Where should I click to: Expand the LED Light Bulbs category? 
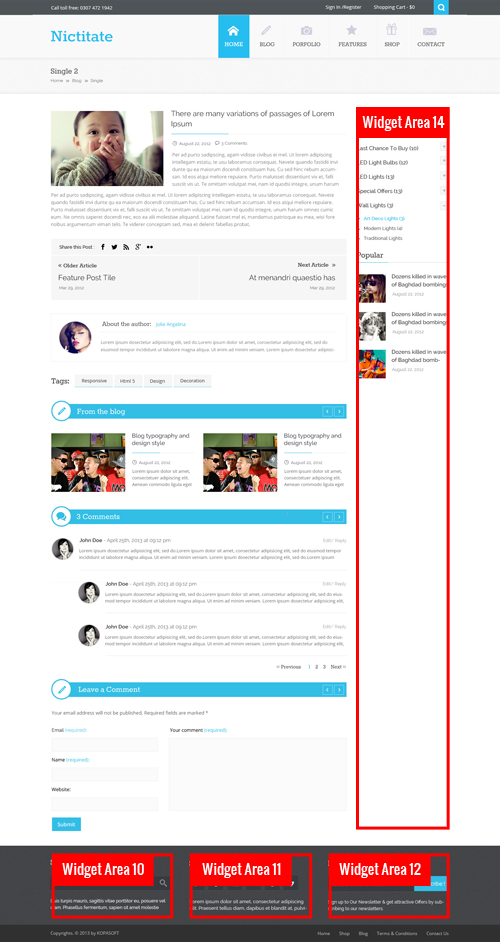[444, 162]
